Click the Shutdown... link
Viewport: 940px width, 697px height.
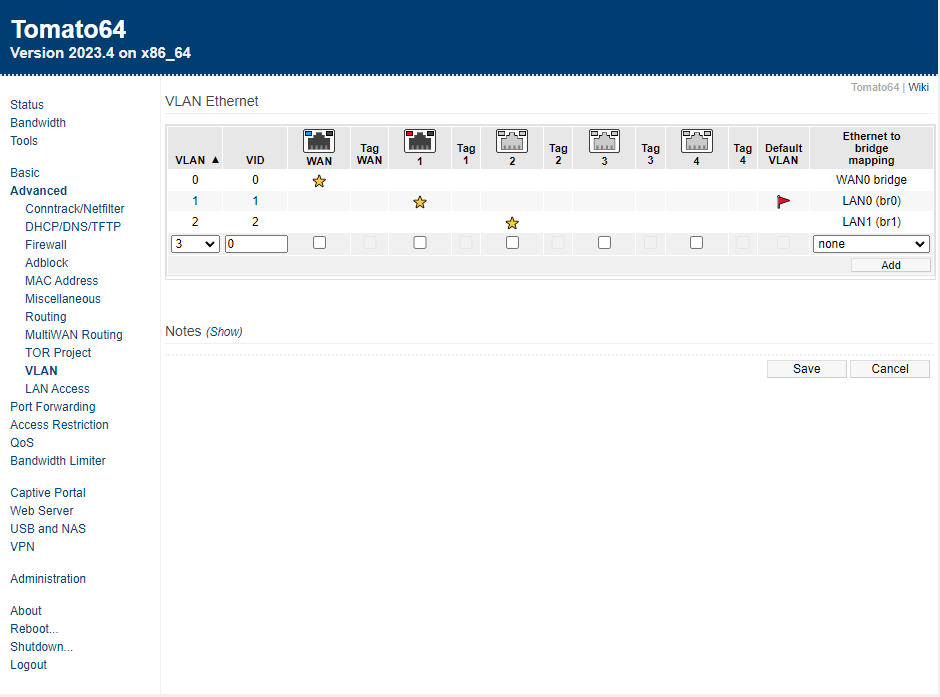pos(41,647)
